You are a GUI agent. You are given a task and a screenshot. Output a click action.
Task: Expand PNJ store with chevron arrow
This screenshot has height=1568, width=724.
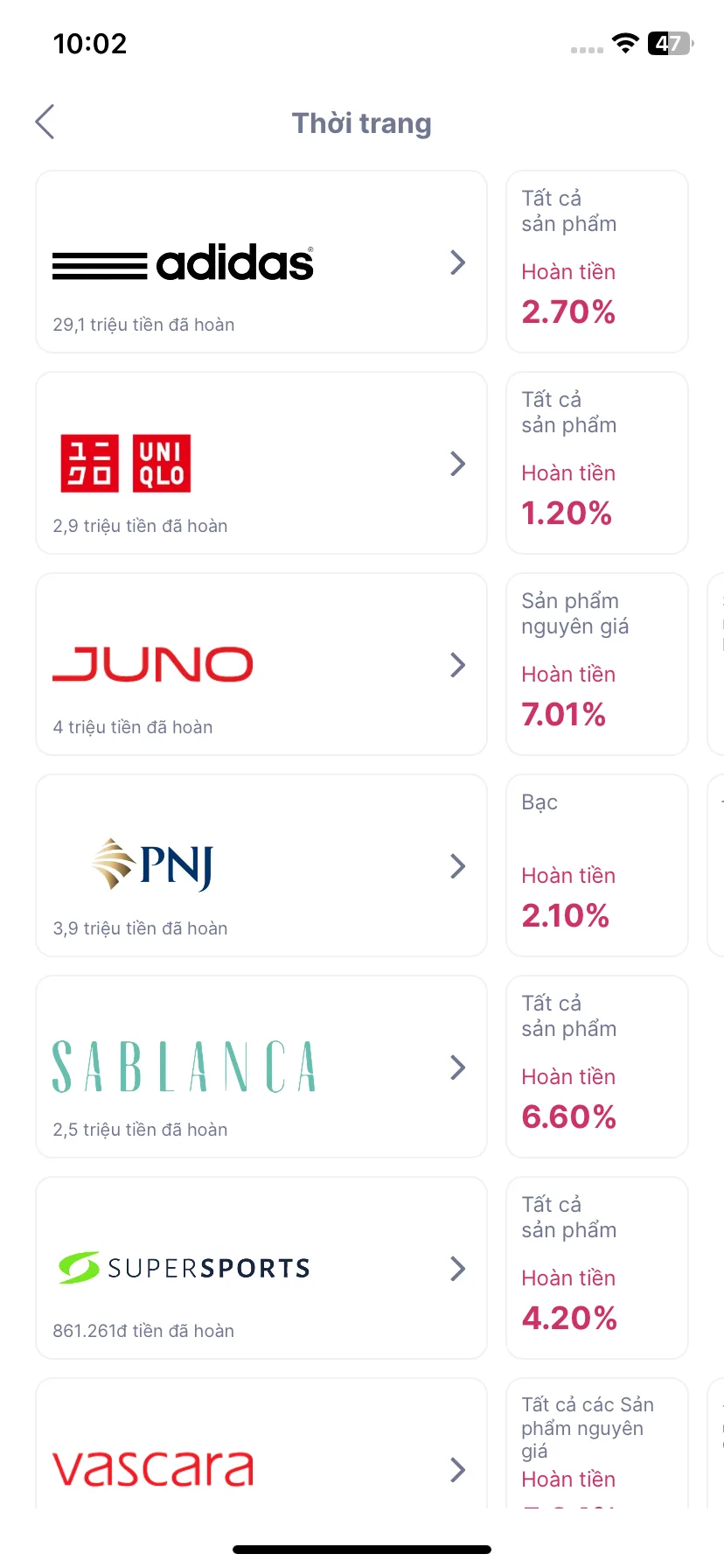click(x=457, y=866)
